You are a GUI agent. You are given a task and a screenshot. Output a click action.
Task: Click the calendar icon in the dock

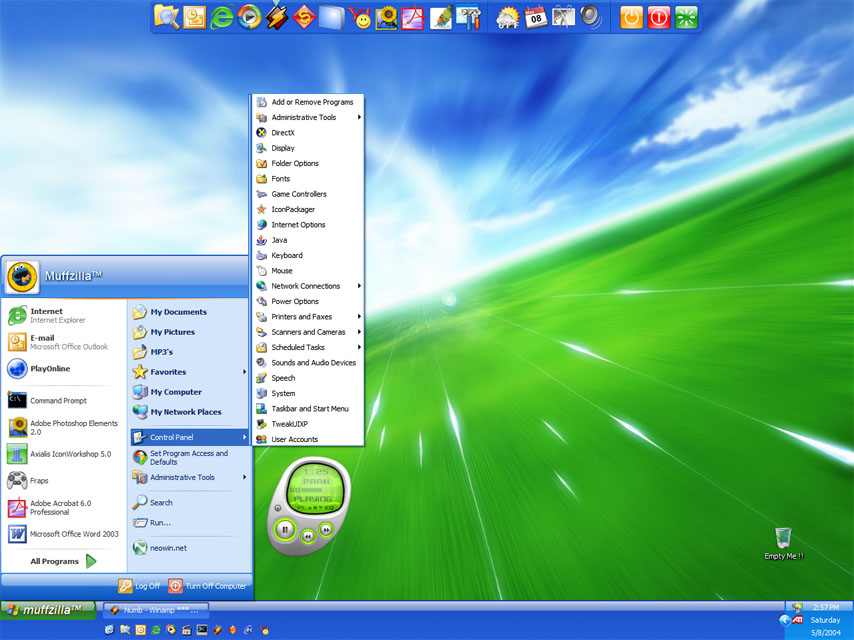point(536,17)
